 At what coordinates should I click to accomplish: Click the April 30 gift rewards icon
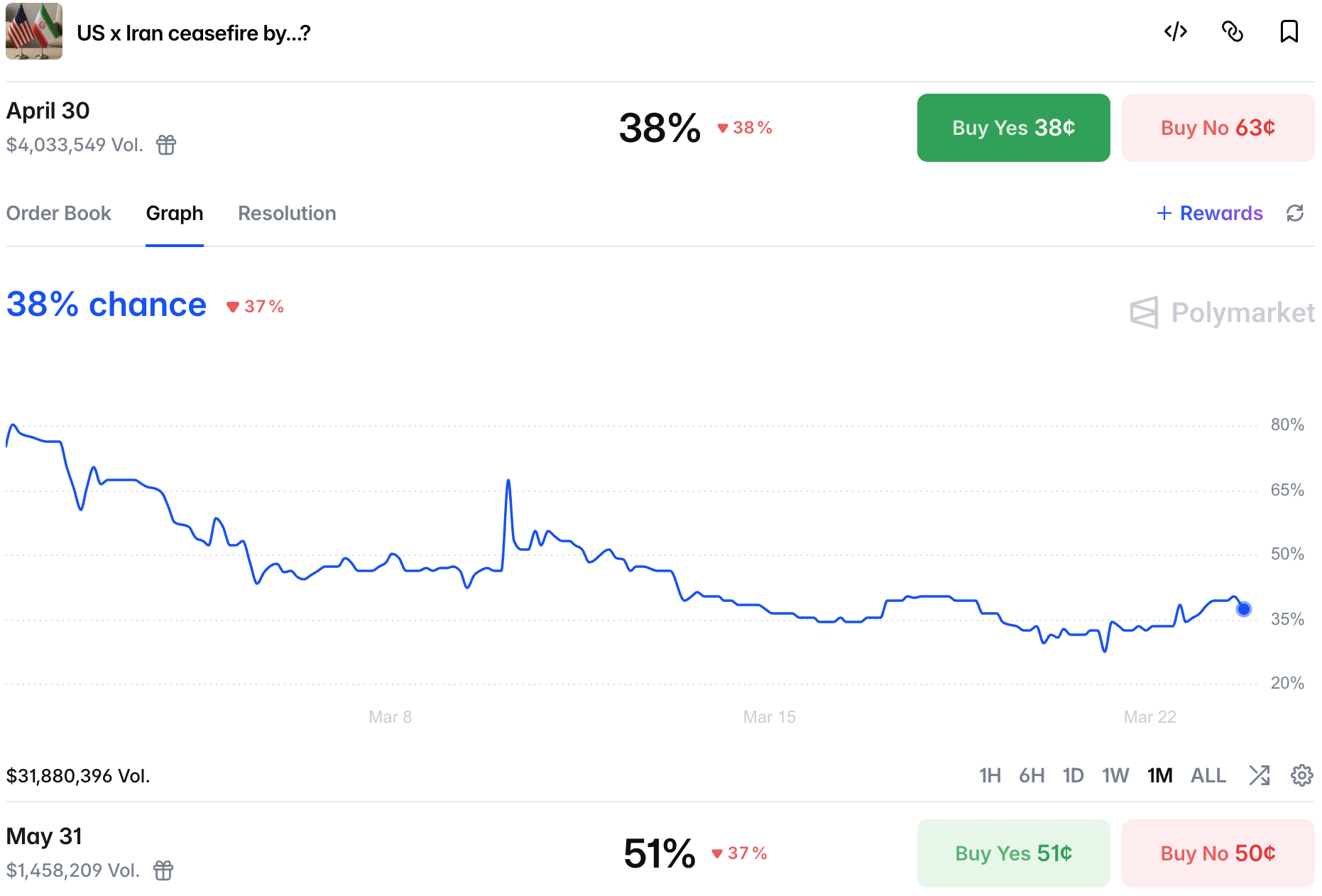click(x=166, y=145)
